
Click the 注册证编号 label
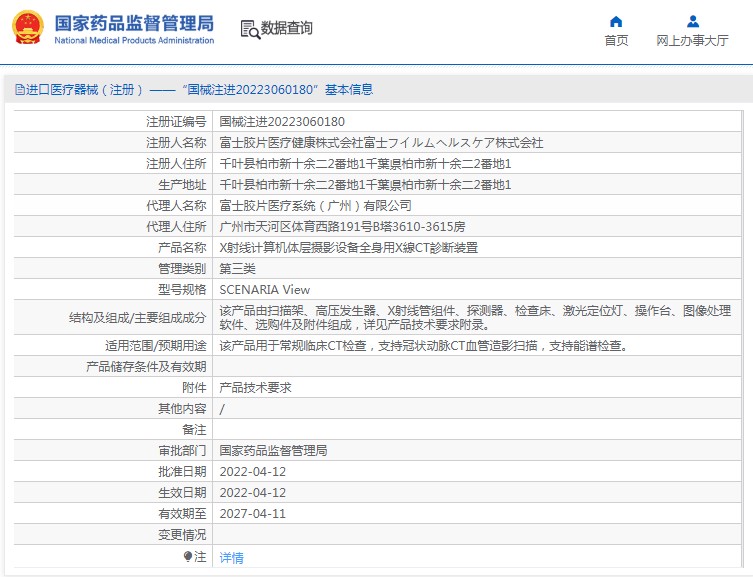point(176,122)
